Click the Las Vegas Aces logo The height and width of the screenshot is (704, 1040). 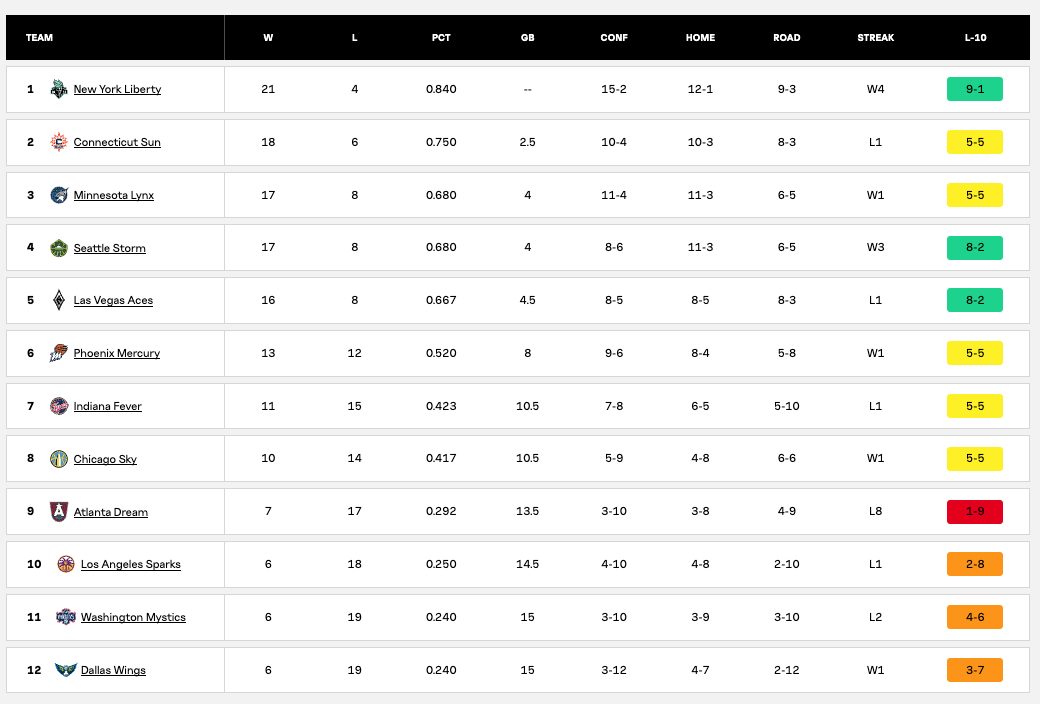[x=59, y=300]
